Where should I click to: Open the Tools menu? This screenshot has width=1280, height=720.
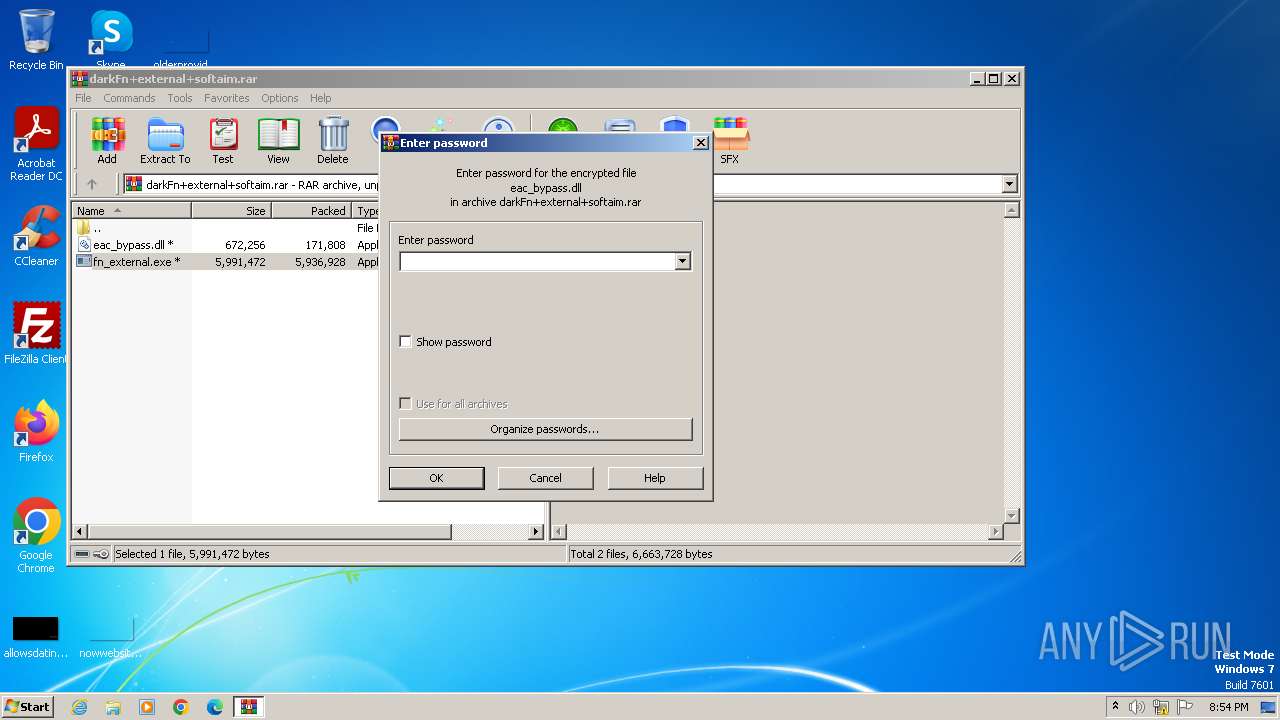(180, 98)
